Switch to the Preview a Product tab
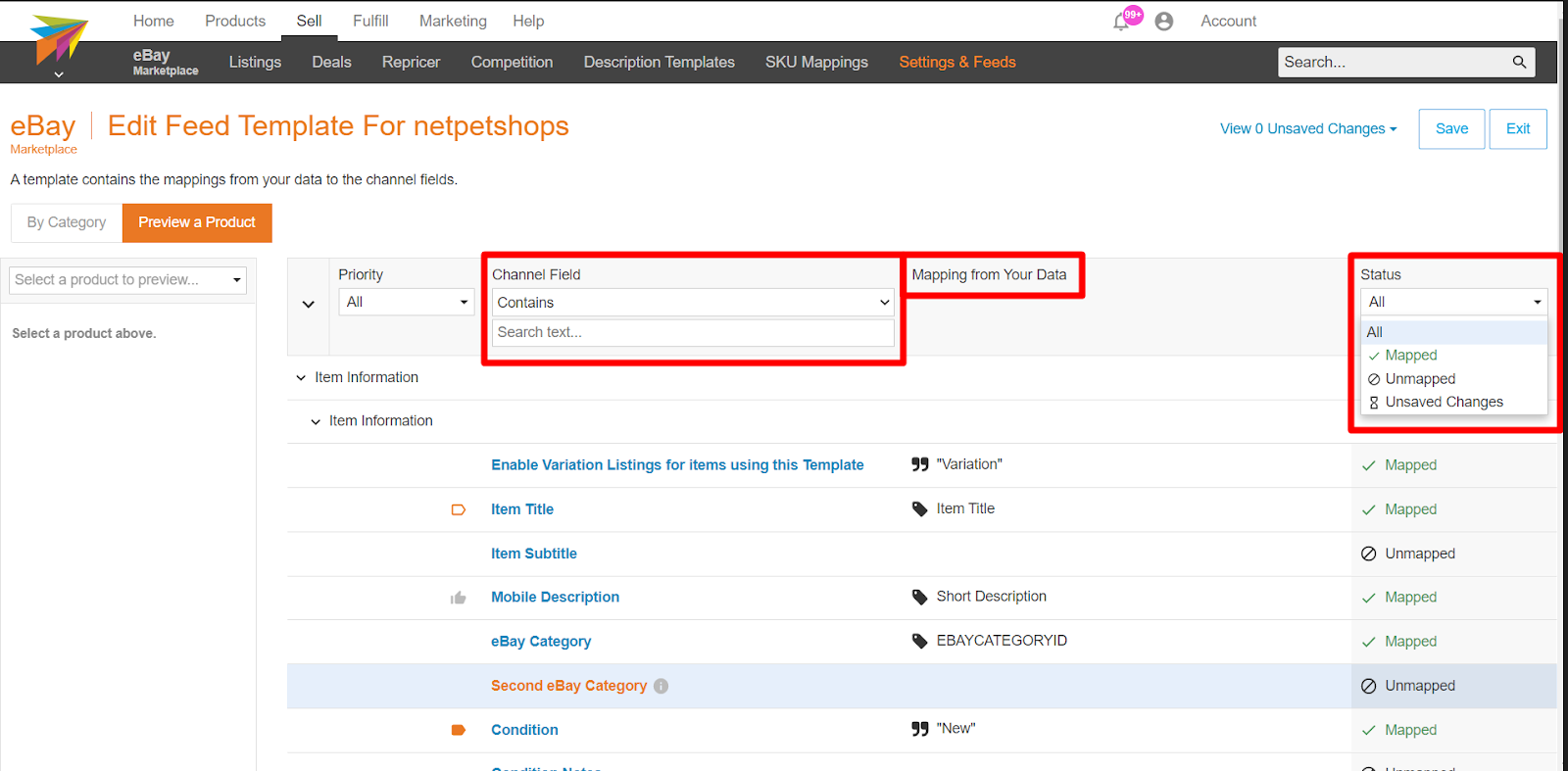 (x=197, y=222)
